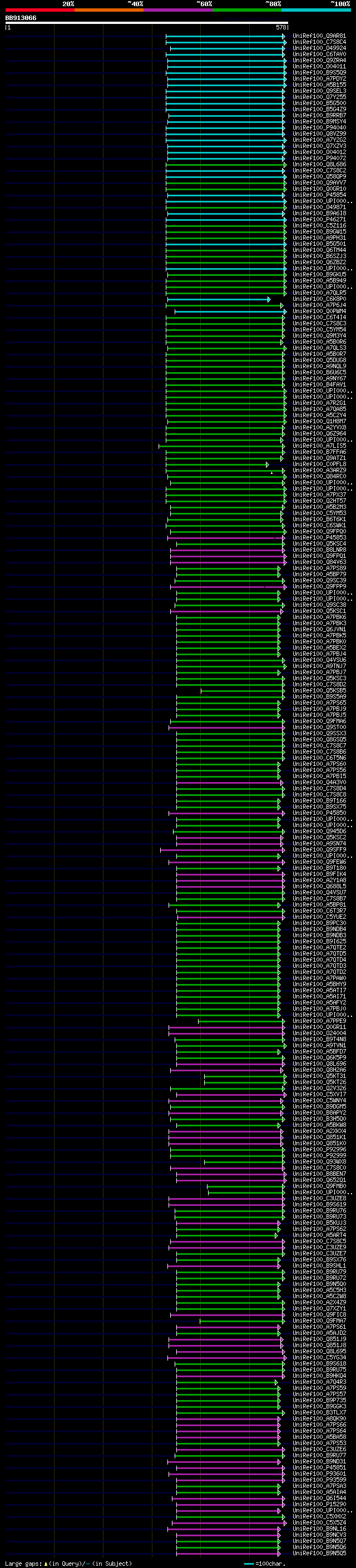Screen dimensions: 356x1568
Task: Select the UniRef100_A7PDY2 label
Action: (319, 78)
